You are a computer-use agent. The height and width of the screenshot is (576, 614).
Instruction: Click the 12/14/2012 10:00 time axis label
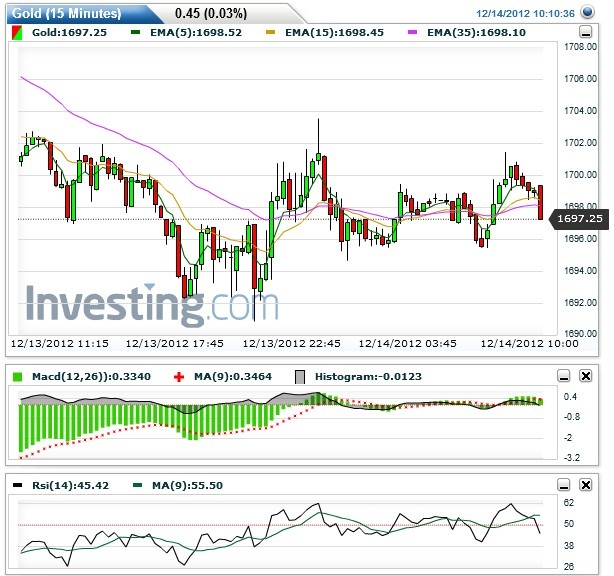[529, 344]
